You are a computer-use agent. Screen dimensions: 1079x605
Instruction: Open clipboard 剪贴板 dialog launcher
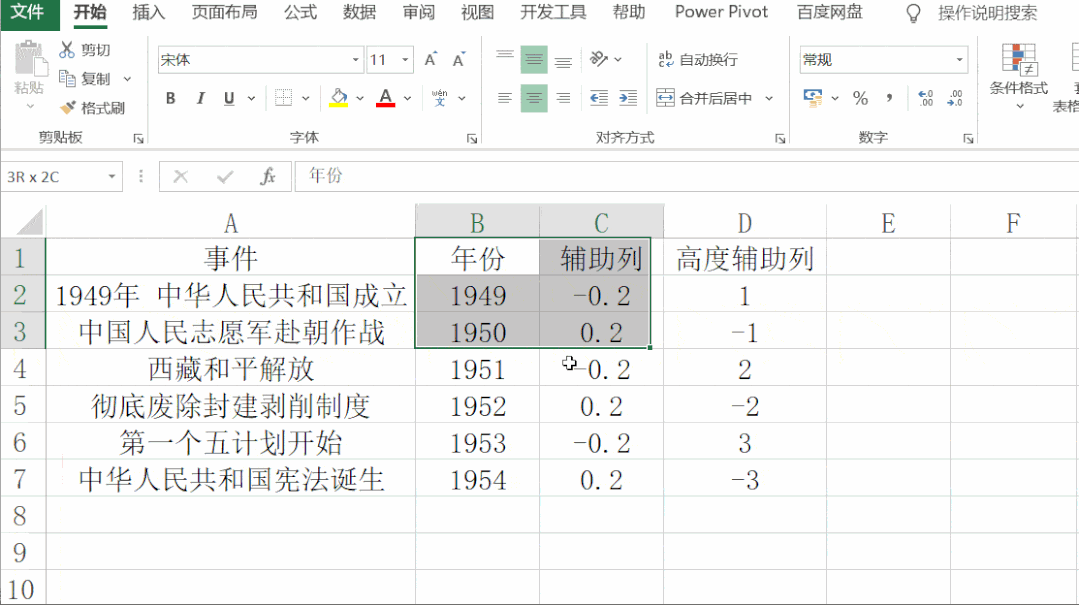pyautogui.click(x=138, y=139)
